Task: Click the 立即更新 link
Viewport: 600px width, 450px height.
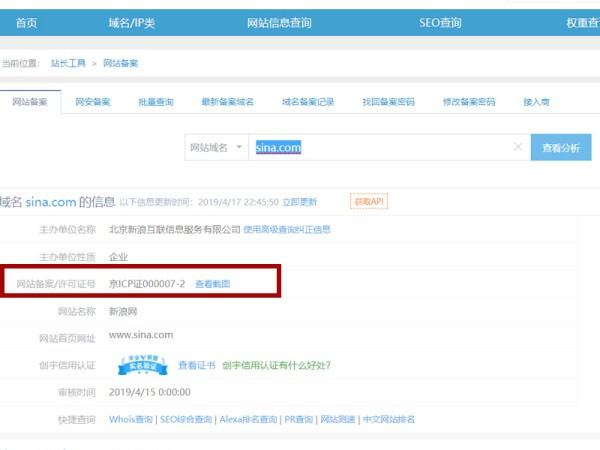Action: 299,202
